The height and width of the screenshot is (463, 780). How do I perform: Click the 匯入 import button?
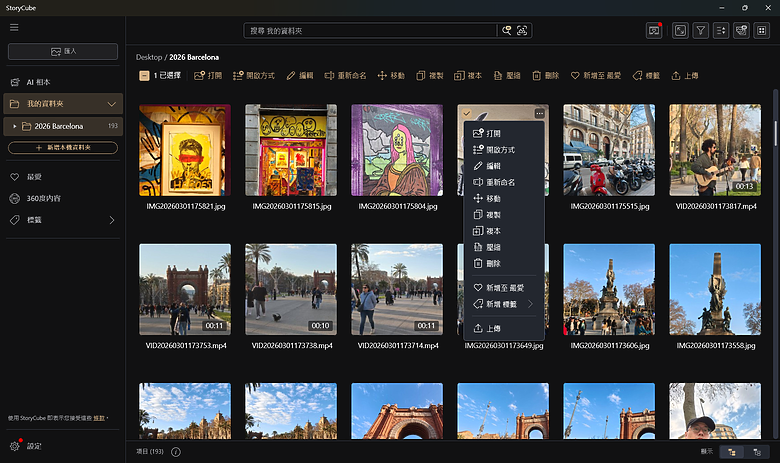(62, 51)
